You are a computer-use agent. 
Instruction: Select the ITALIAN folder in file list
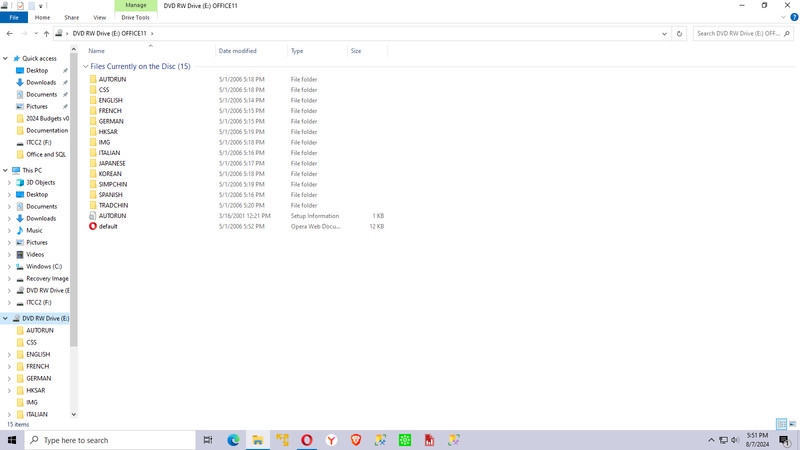[109, 153]
